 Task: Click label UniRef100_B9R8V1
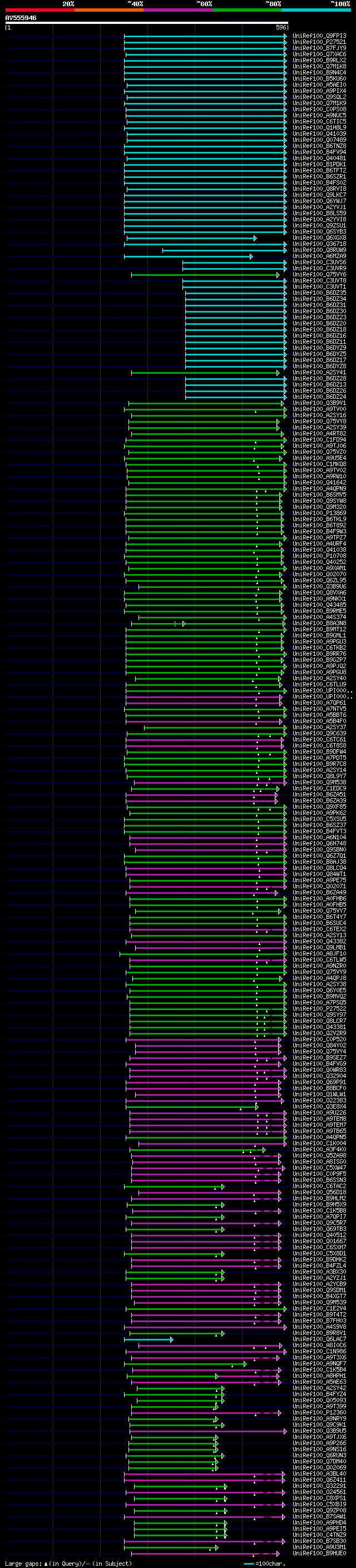pos(319,1333)
